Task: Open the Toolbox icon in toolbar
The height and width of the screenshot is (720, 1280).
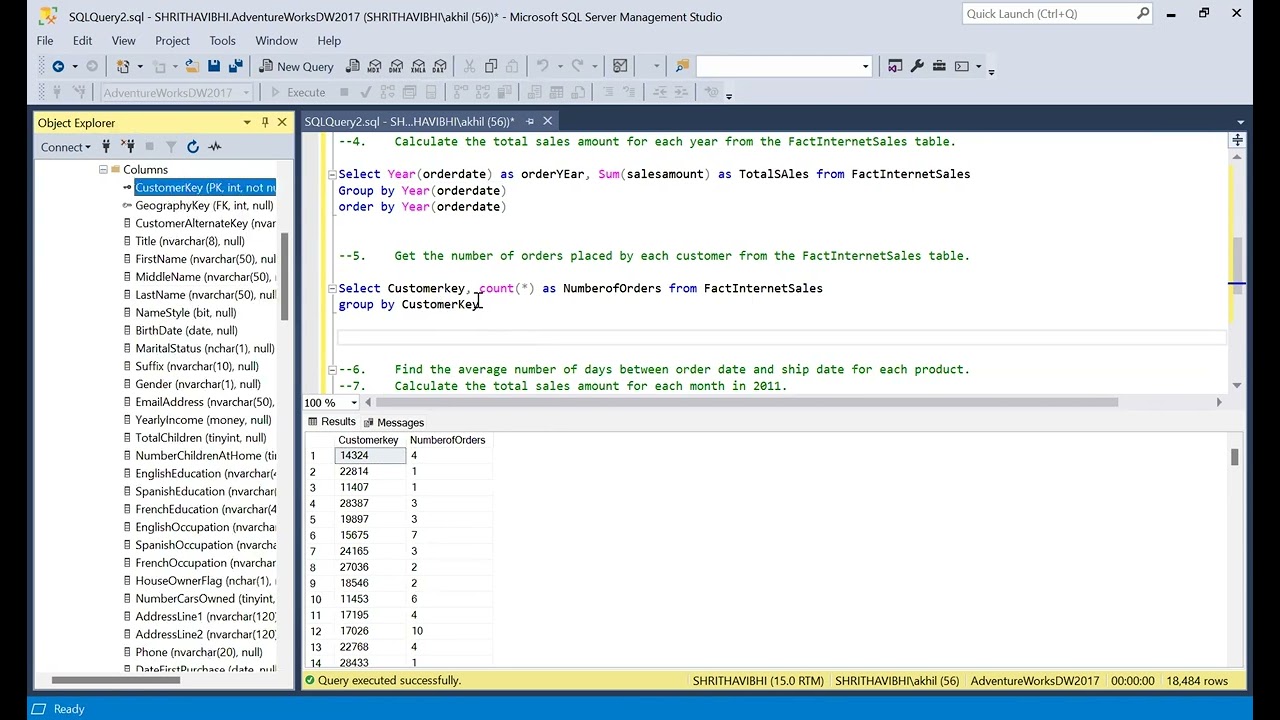Action: click(939, 66)
